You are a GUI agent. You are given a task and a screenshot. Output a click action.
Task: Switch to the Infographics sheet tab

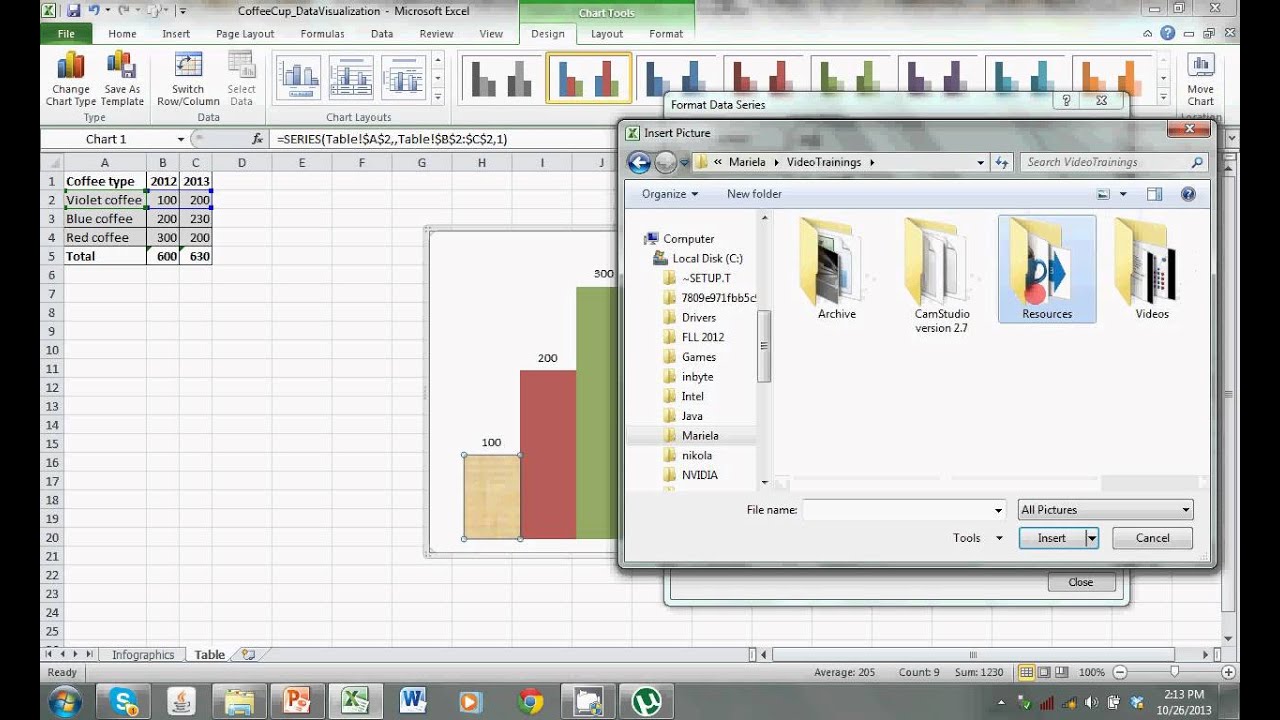tap(143, 655)
